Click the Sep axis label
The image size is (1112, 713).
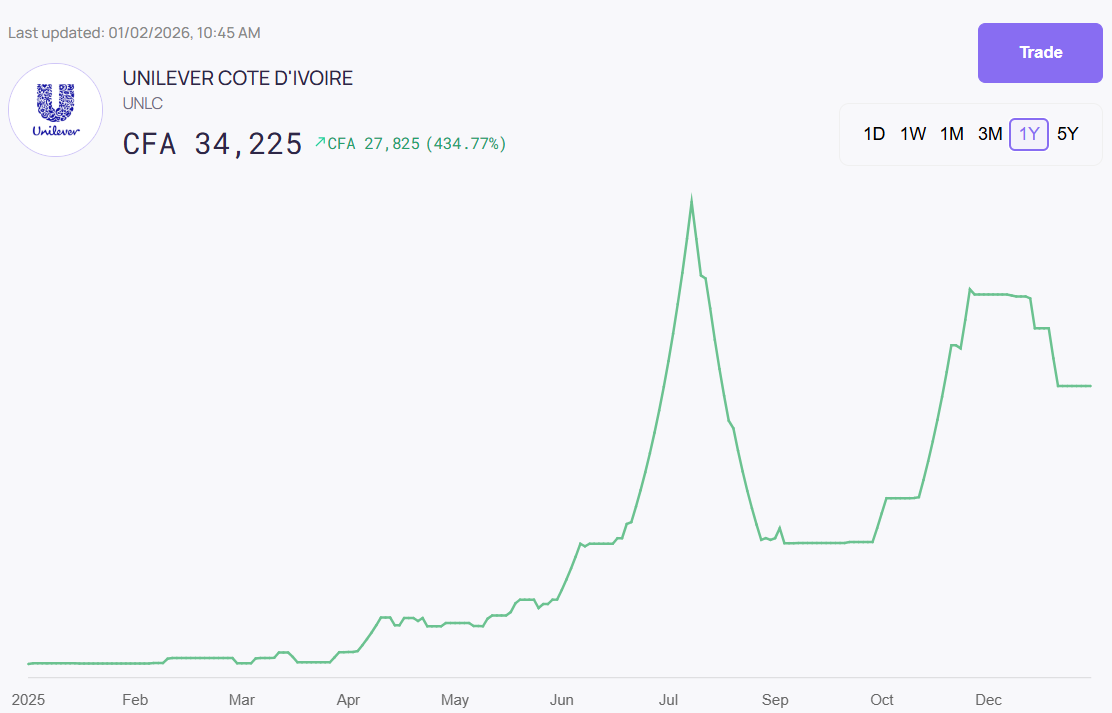pyautogui.click(x=775, y=700)
